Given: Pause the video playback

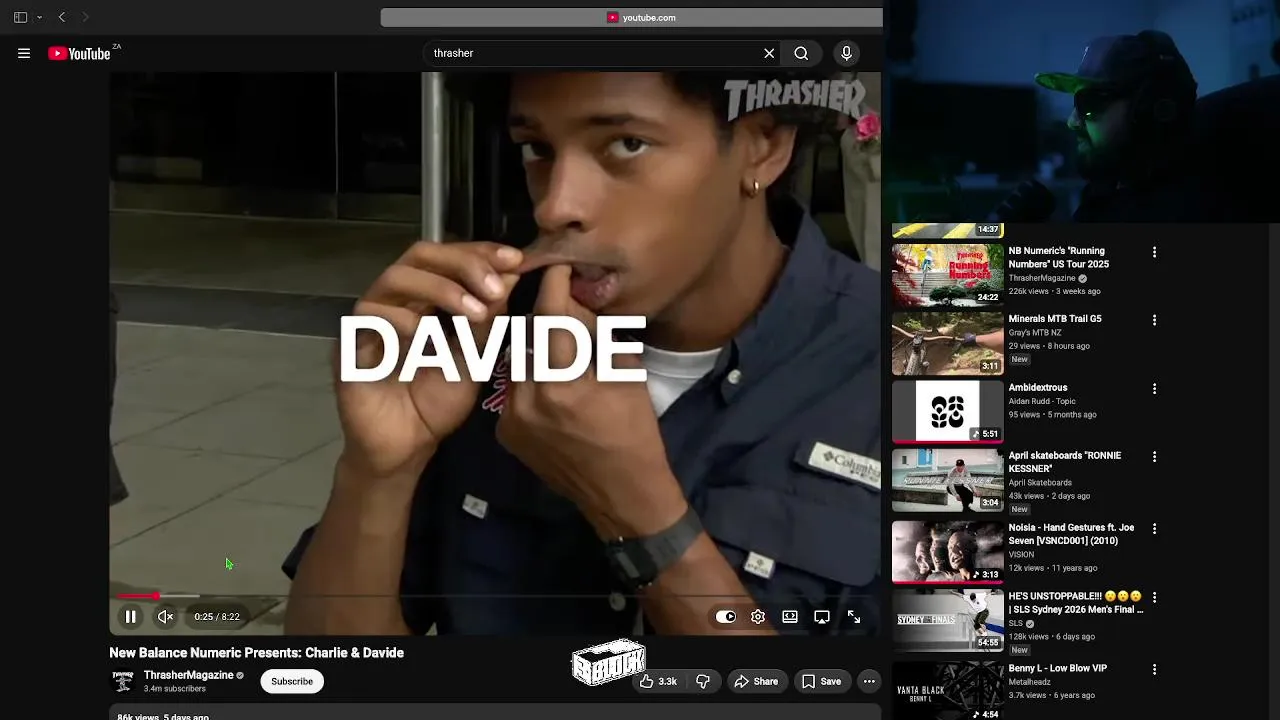Looking at the screenshot, I should [130, 617].
